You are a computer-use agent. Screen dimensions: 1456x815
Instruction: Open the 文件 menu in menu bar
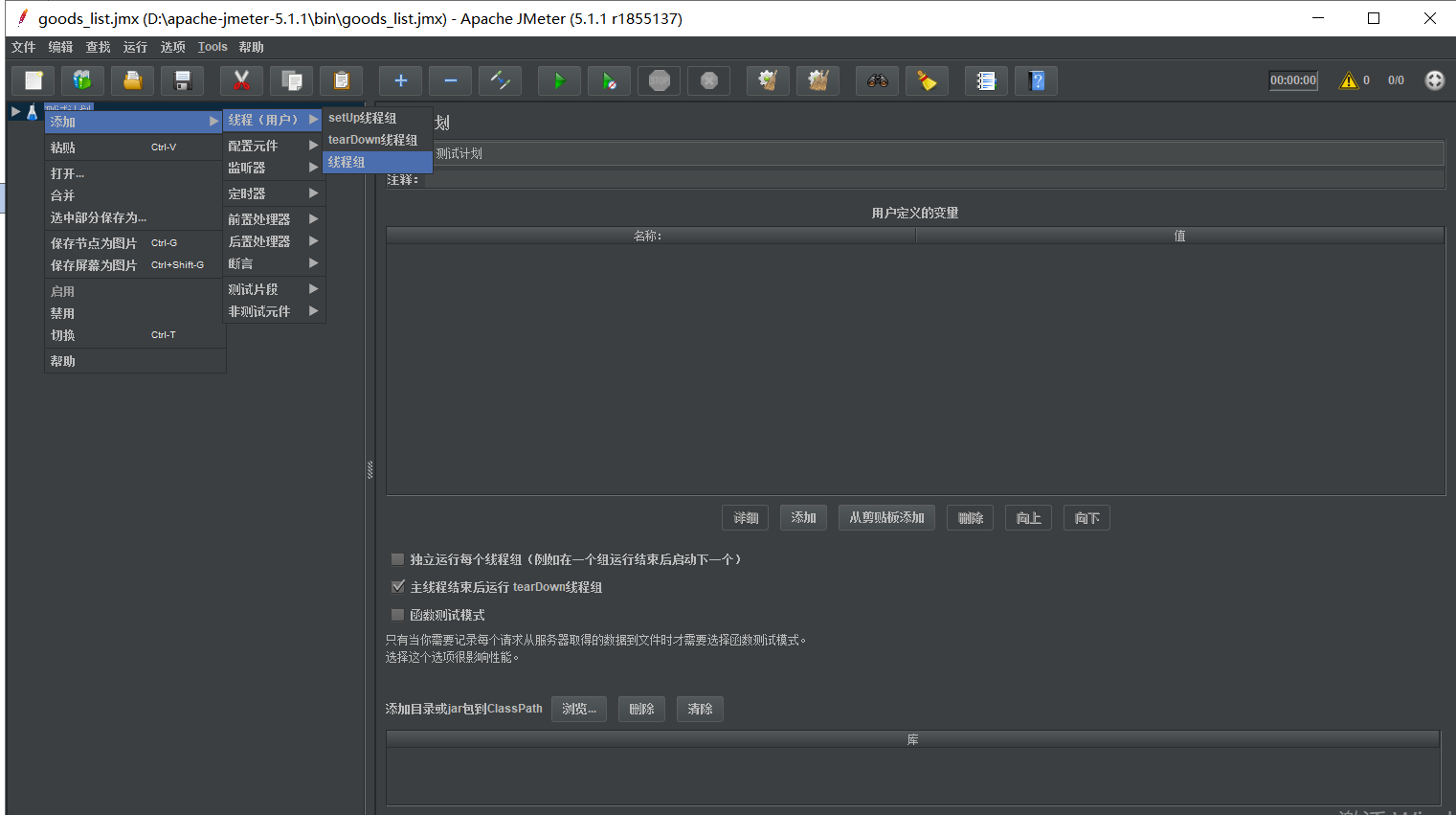click(x=24, y=47)
